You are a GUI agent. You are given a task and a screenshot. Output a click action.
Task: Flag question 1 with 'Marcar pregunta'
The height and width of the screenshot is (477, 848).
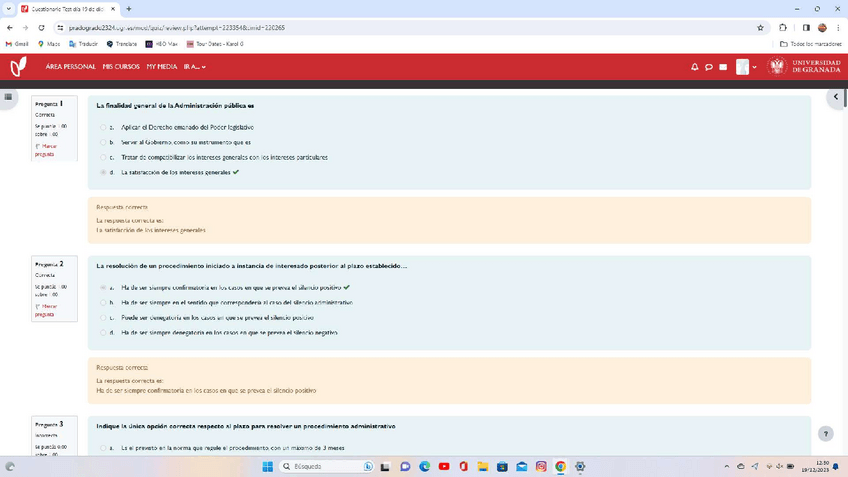pos(46,150)
